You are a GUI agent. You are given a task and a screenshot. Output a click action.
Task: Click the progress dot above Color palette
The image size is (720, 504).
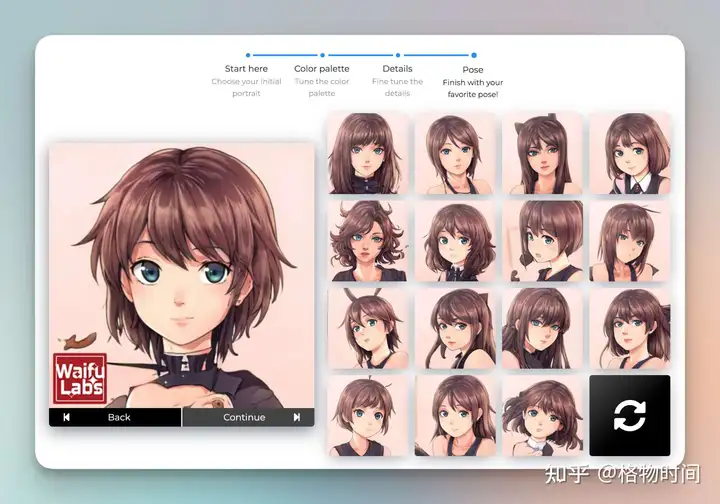pos(322,55)
